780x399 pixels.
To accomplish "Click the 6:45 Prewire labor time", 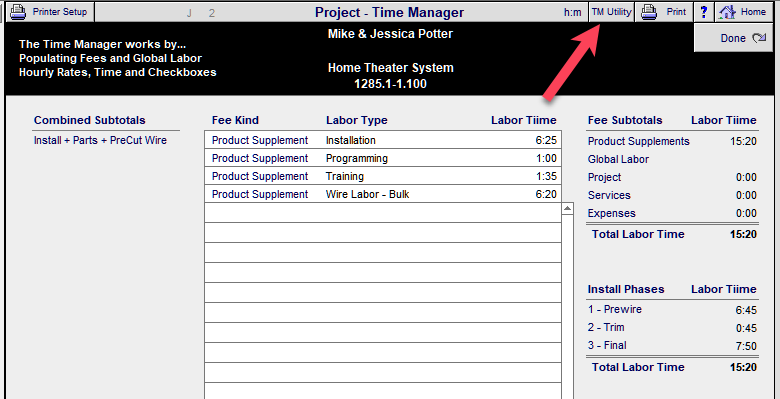I will coord(746,310).
